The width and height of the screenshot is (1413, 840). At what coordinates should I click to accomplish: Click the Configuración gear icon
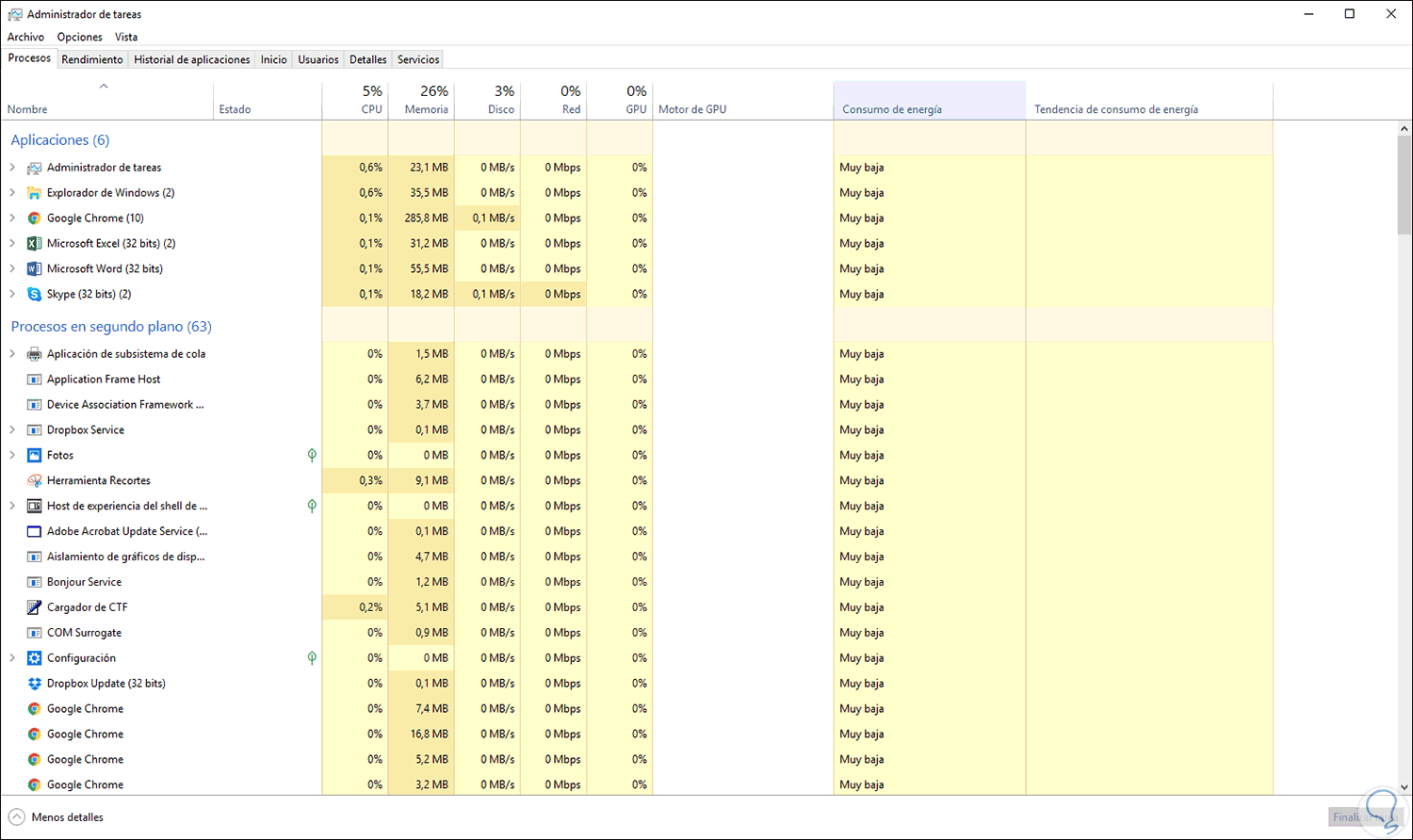click(34, 659)
